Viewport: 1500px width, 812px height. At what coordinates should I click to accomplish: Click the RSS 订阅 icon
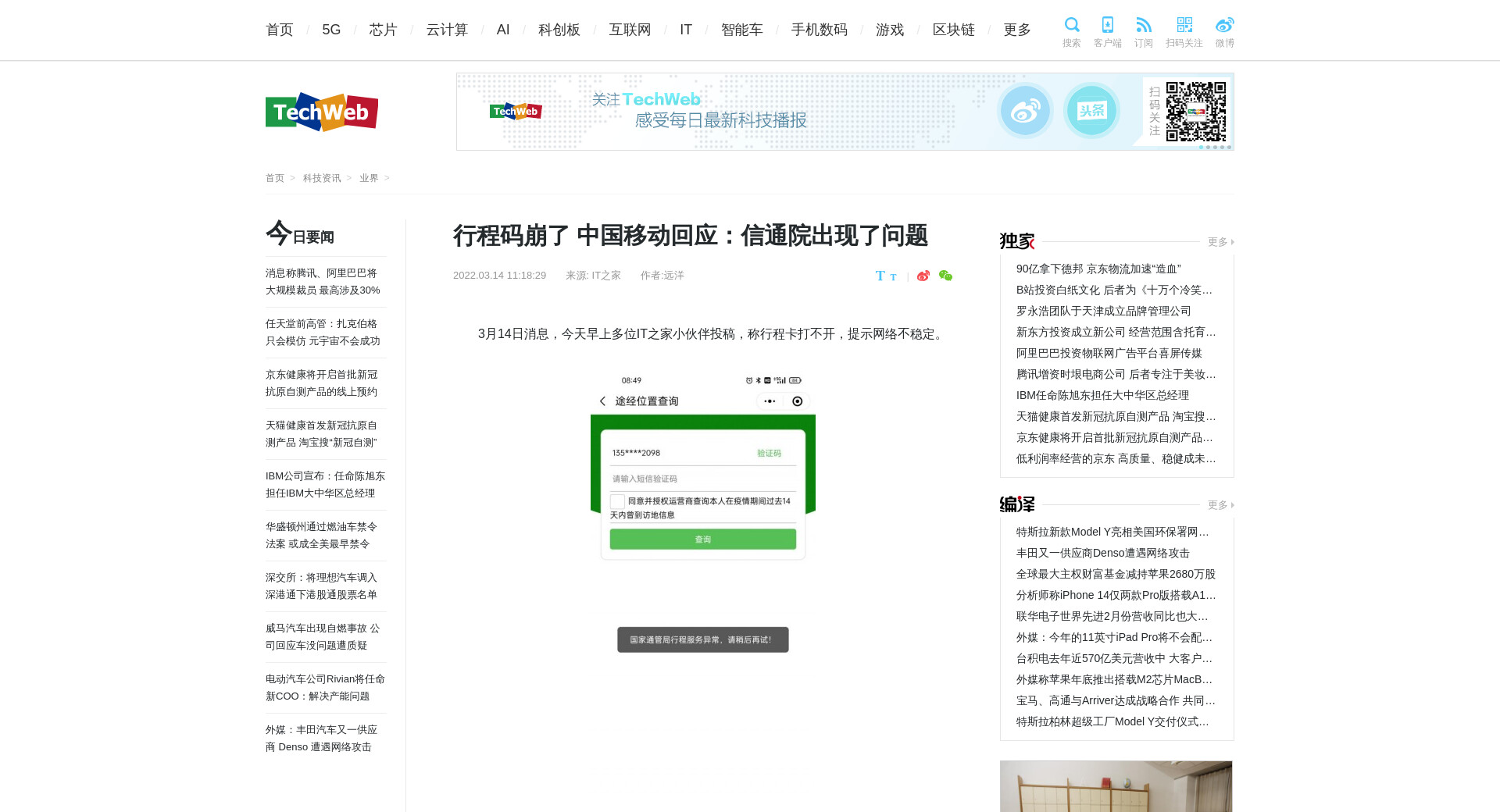pos(1143,26)
